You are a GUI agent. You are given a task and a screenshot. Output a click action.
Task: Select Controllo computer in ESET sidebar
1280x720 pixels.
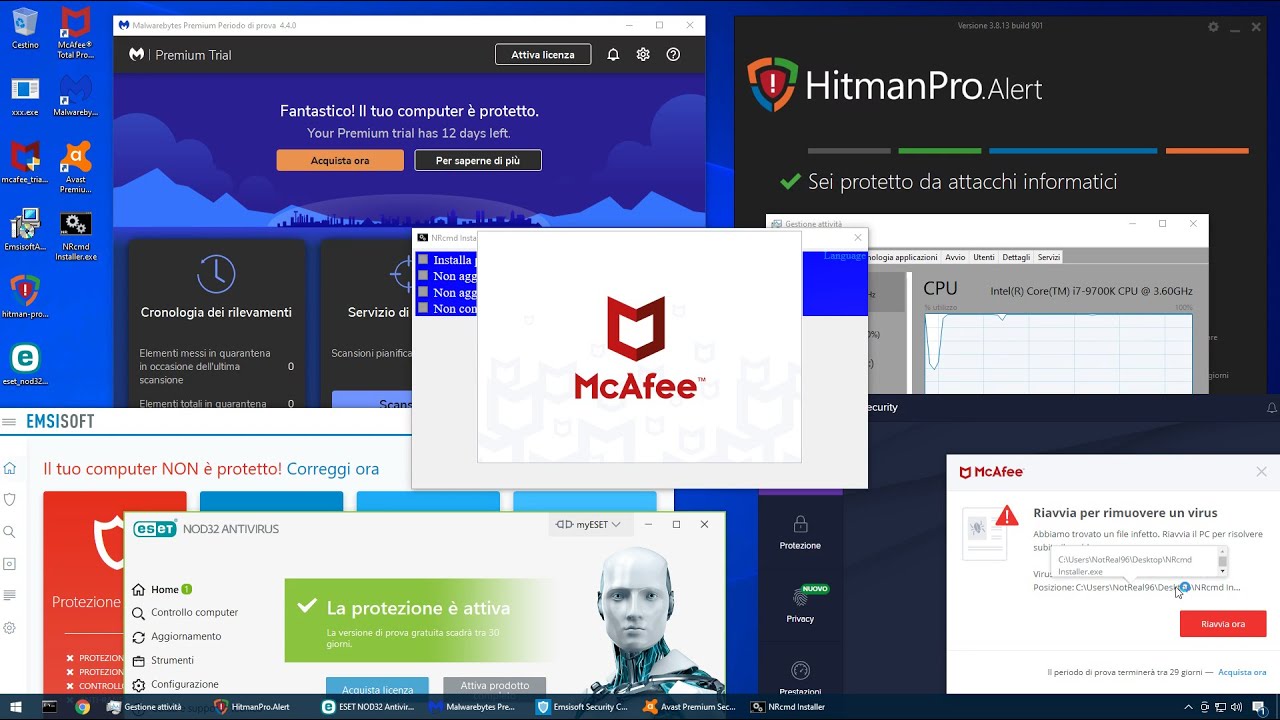tap(185, 612)
